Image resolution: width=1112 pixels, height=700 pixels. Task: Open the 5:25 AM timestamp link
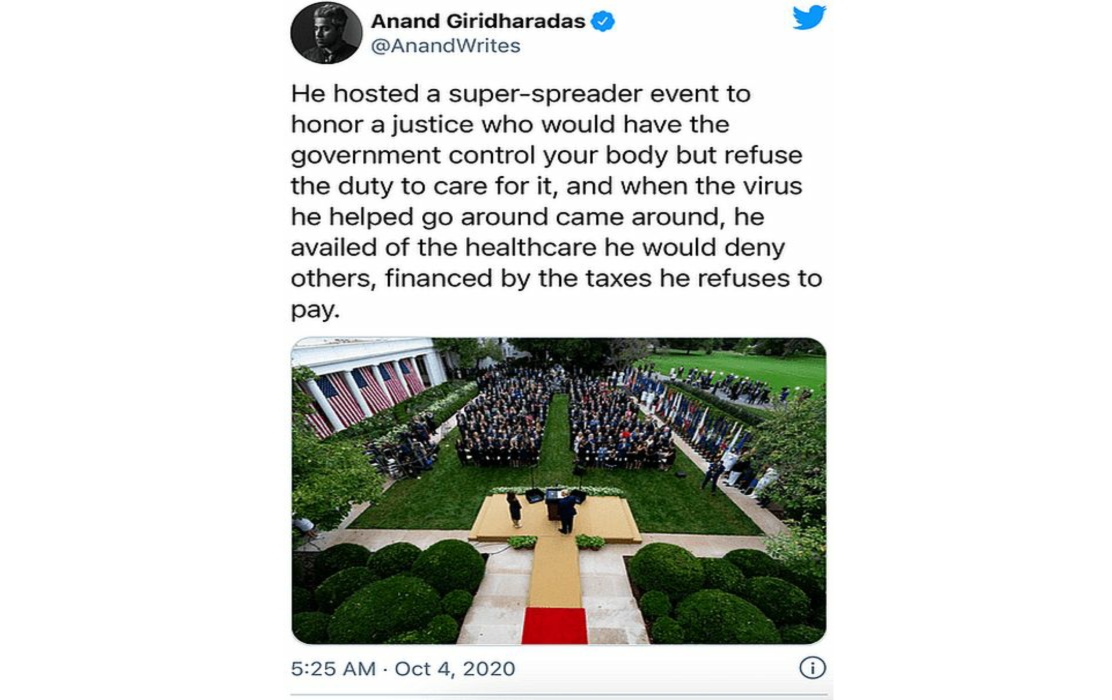click(x=333, y=668)
